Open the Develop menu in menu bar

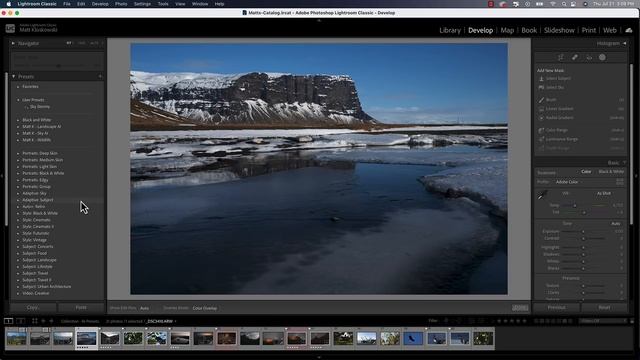click(100, 4)
